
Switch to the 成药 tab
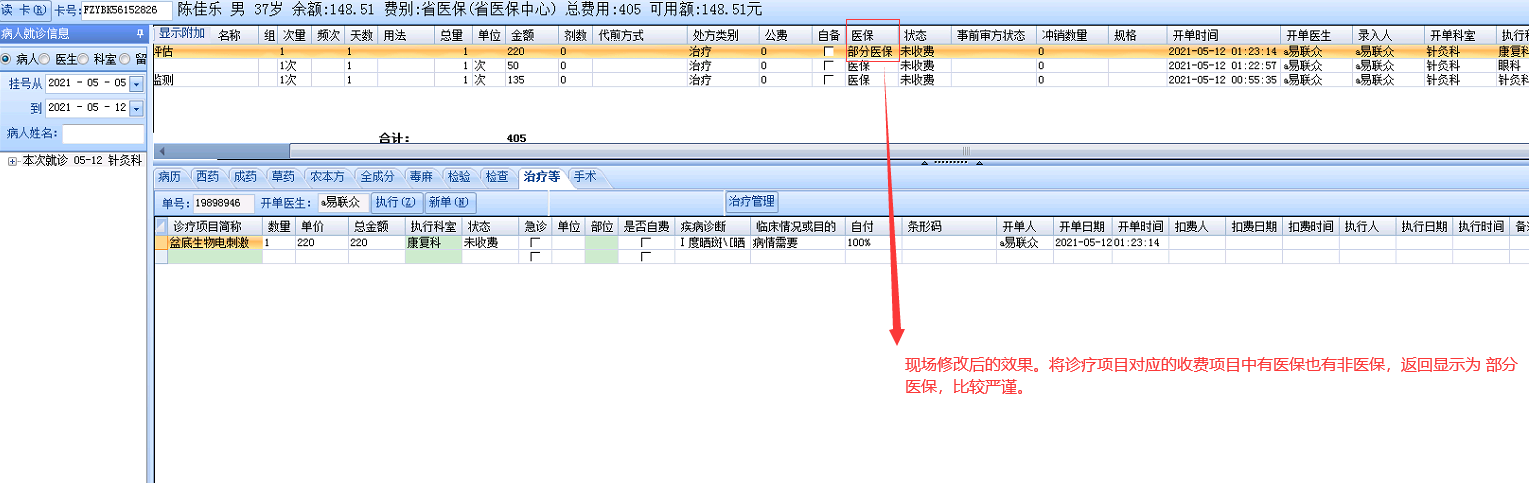pos(245,176)
